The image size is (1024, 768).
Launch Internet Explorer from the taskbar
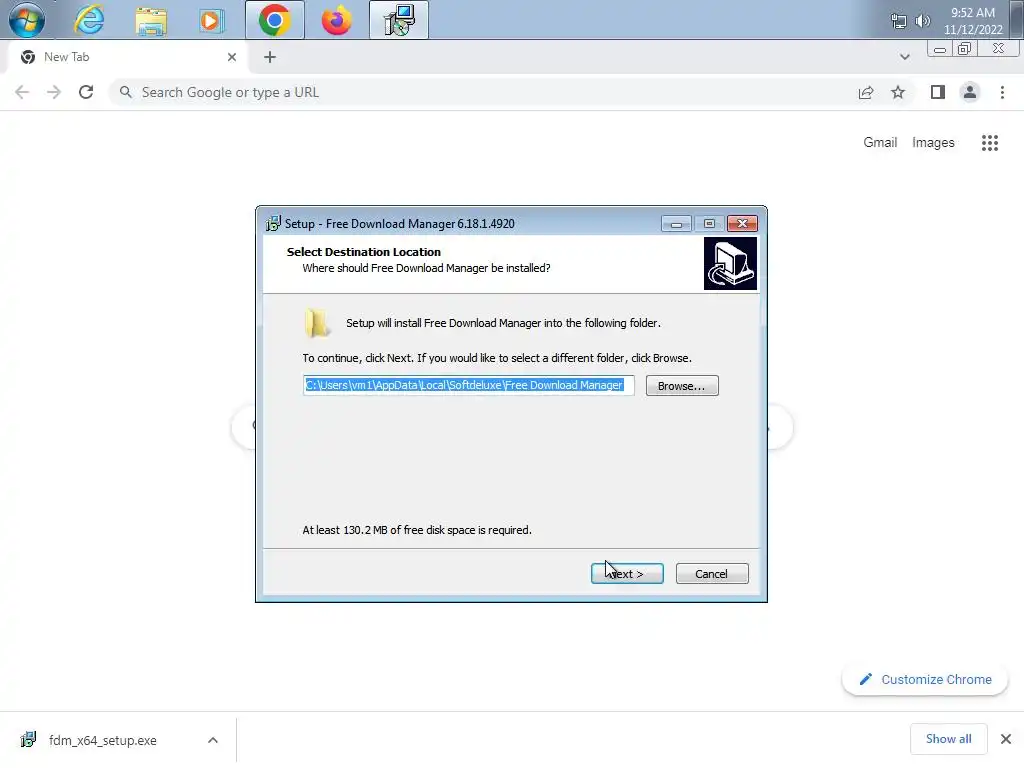[89, 20]
